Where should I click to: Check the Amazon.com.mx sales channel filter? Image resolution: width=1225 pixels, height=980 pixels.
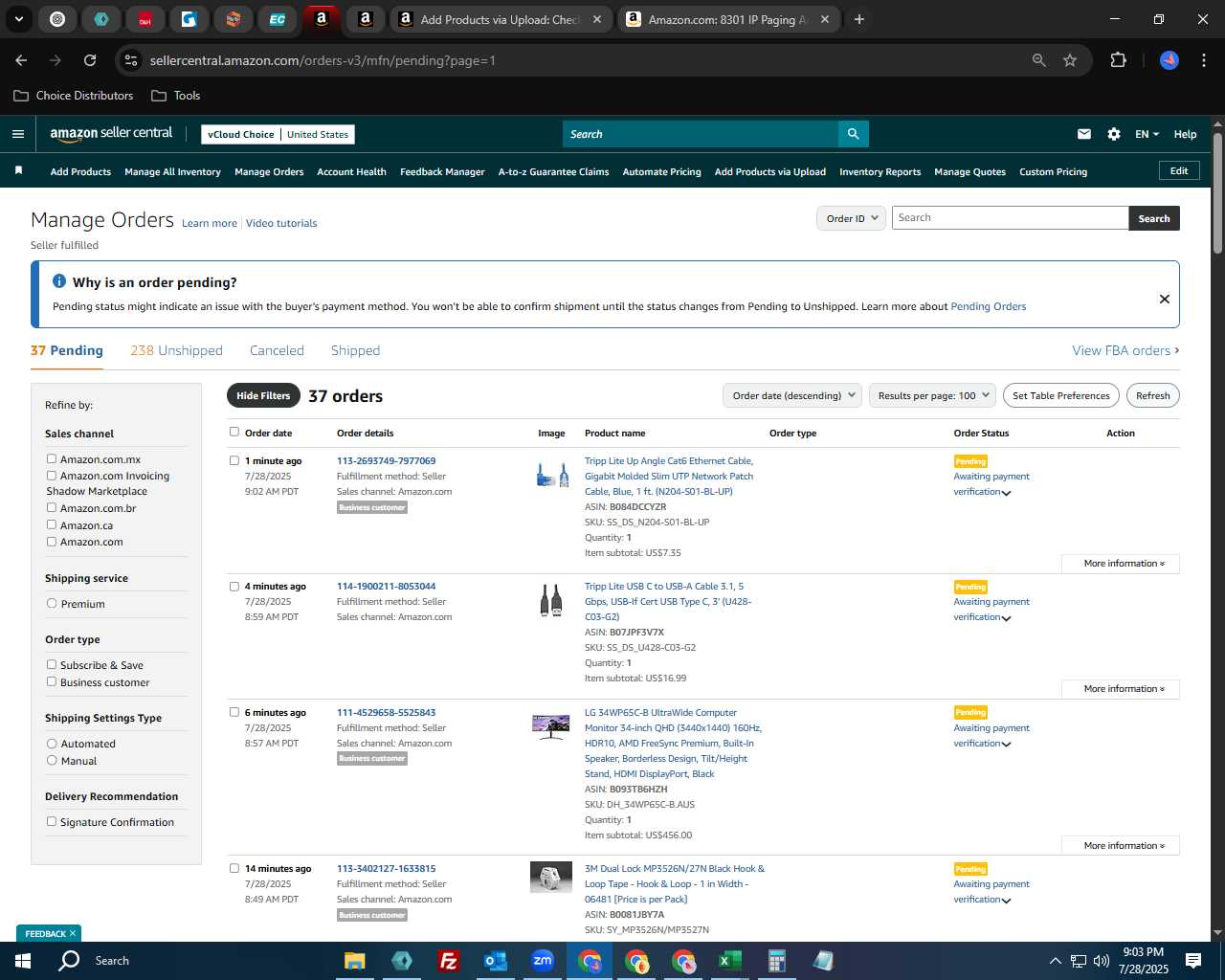point(52,458)
